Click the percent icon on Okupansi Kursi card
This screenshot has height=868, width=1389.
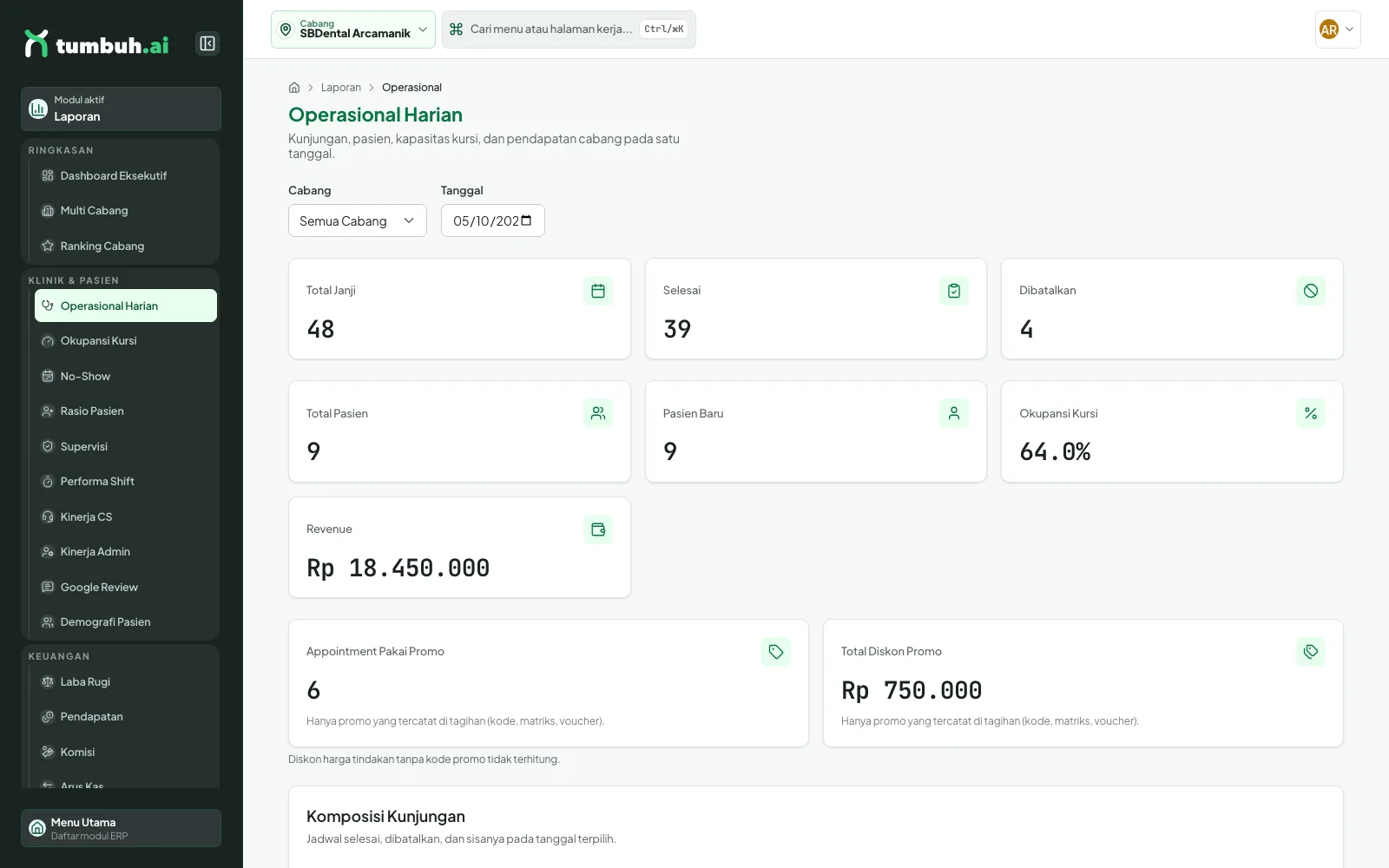(1311, 413)
